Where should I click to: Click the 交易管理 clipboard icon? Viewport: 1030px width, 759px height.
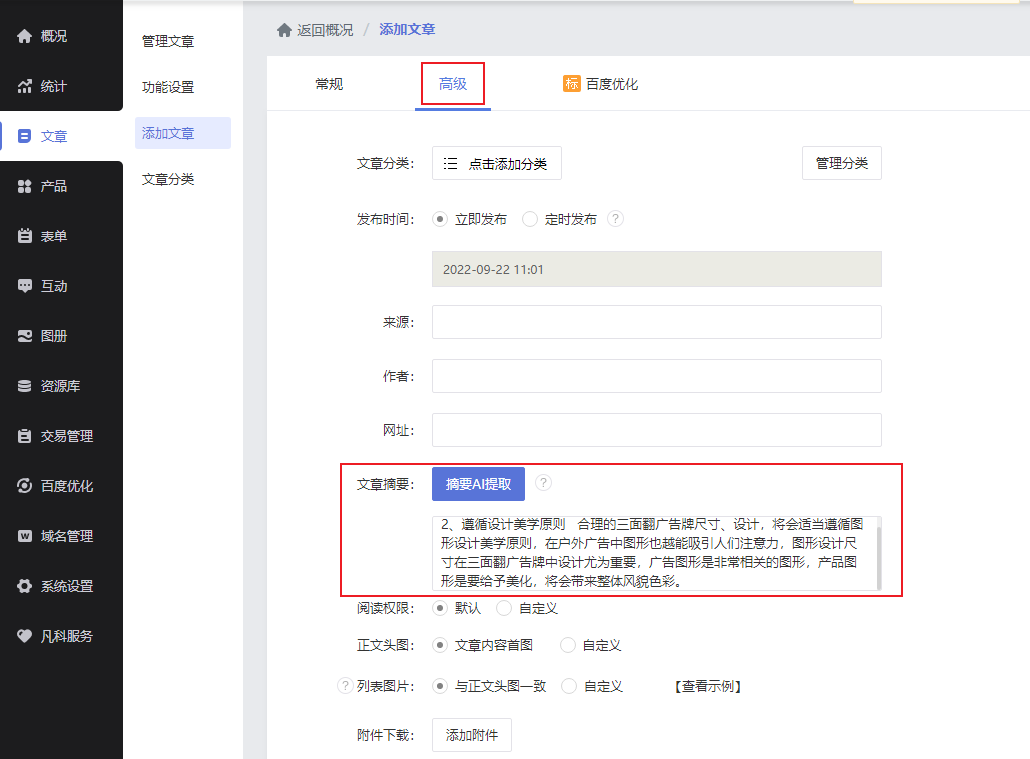(24, 436)
